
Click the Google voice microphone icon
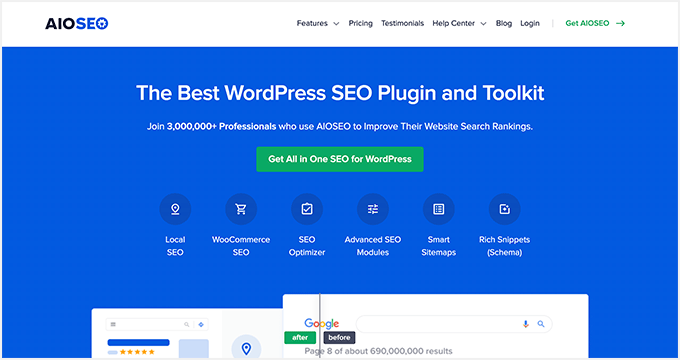click(526, 324)
